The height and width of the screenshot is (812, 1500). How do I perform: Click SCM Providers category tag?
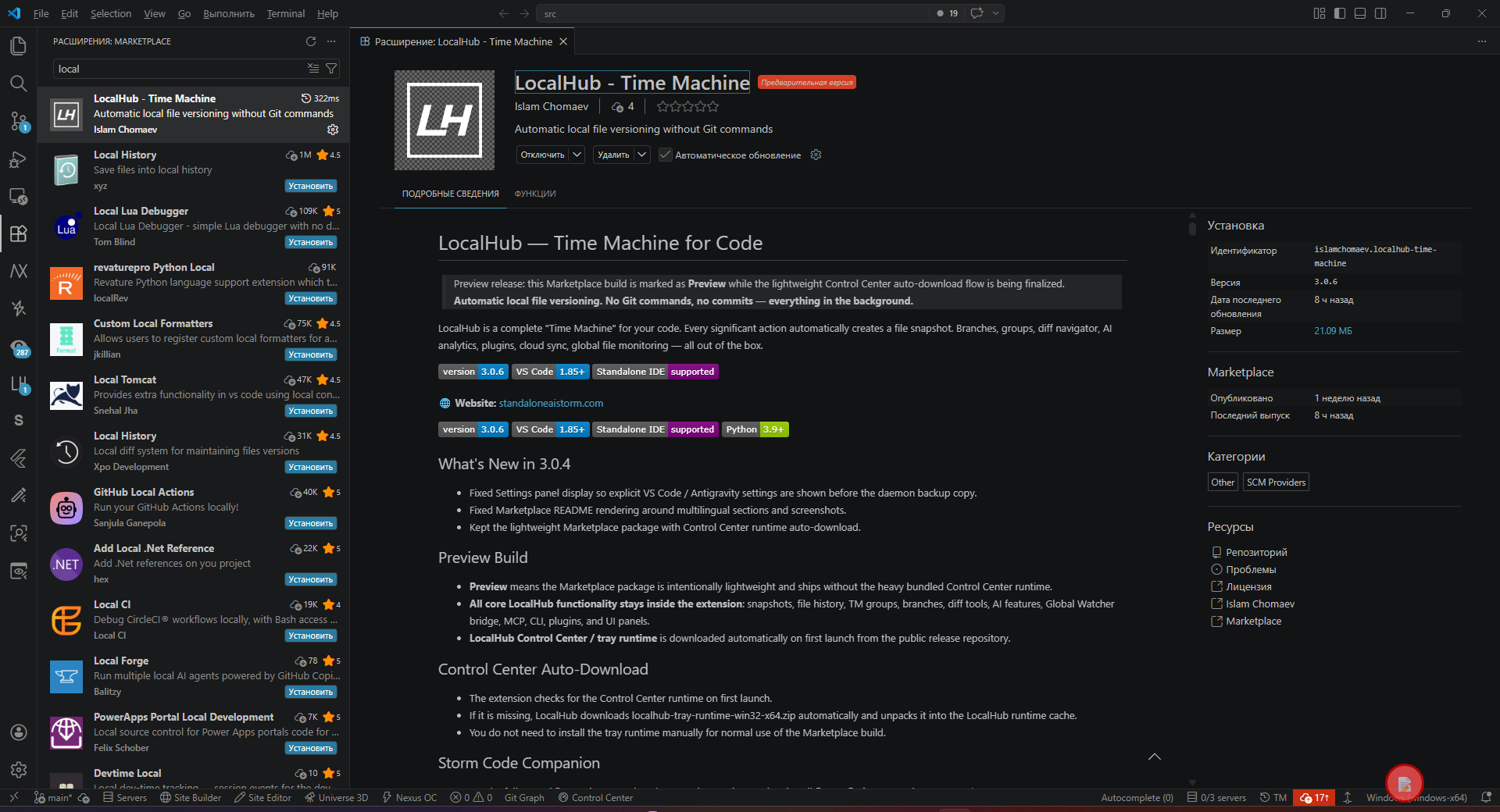[1276, 483]
